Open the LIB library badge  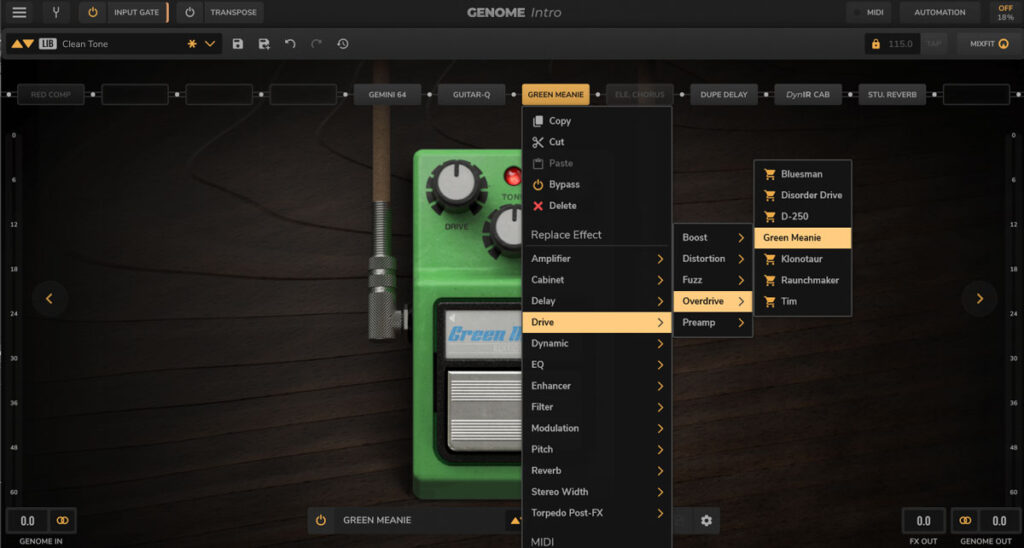click(x=47, y=44)
